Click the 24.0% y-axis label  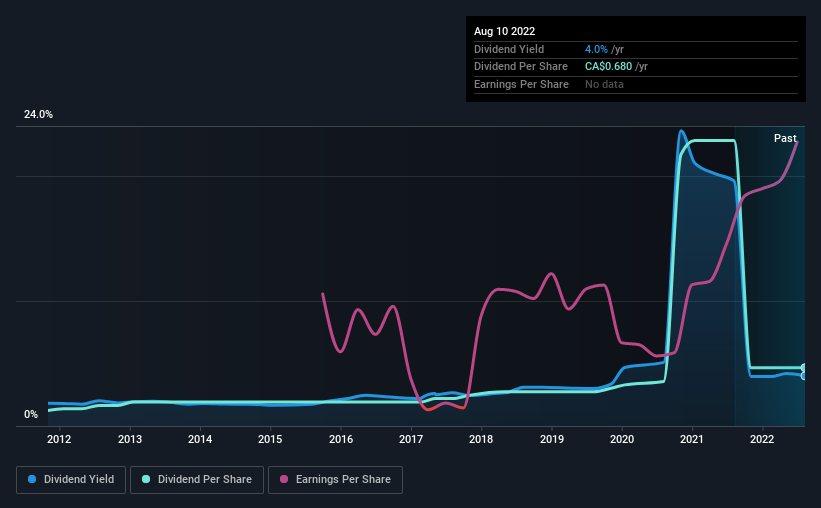click(38, 115)
